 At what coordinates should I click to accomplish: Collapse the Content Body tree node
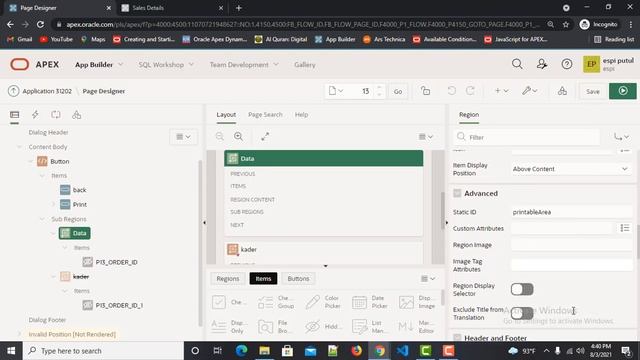pos(19,147)
